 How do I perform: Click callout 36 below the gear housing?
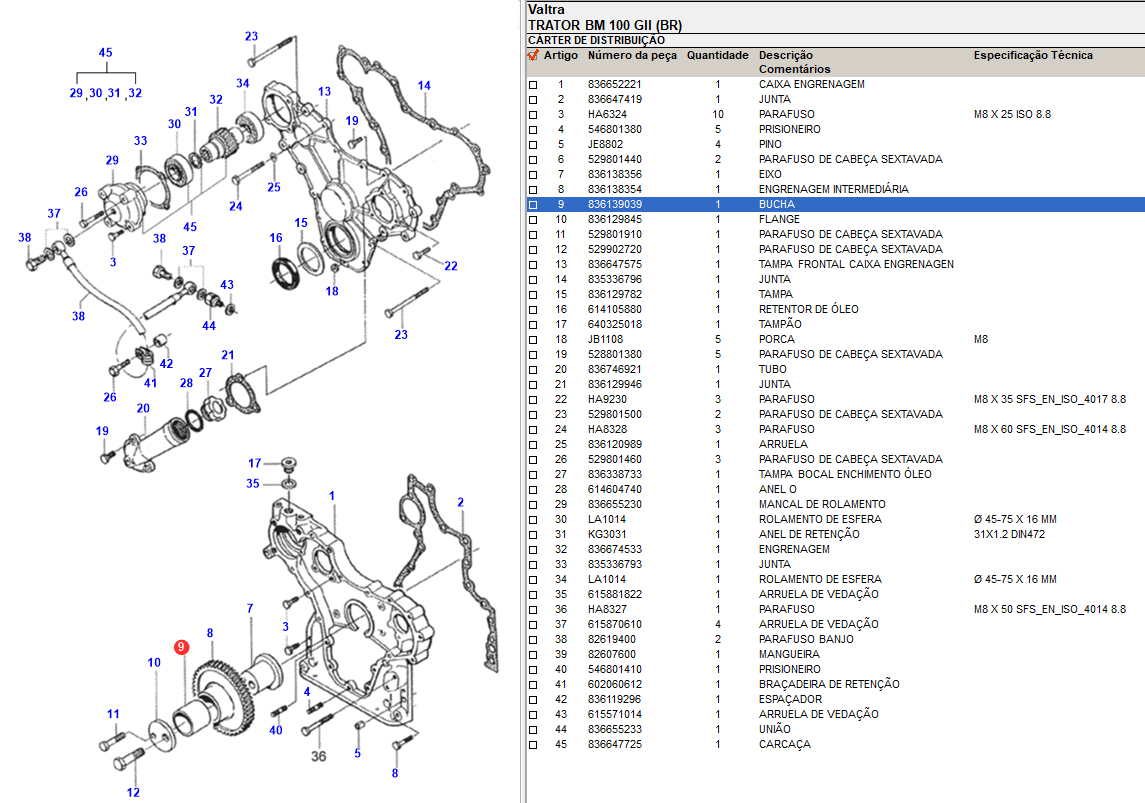[319, 755]
